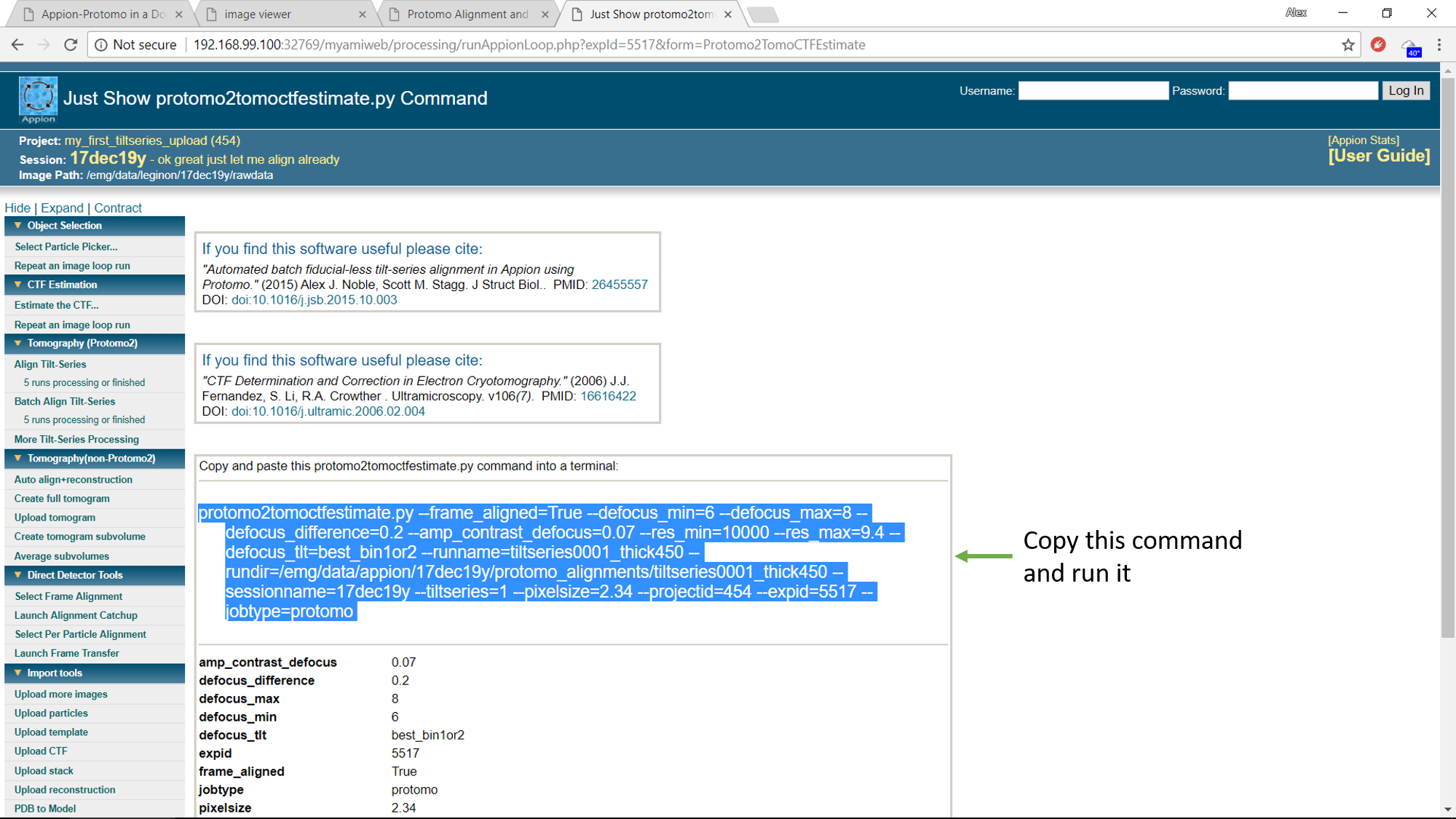Open a new browser tab

click(761, 15)
